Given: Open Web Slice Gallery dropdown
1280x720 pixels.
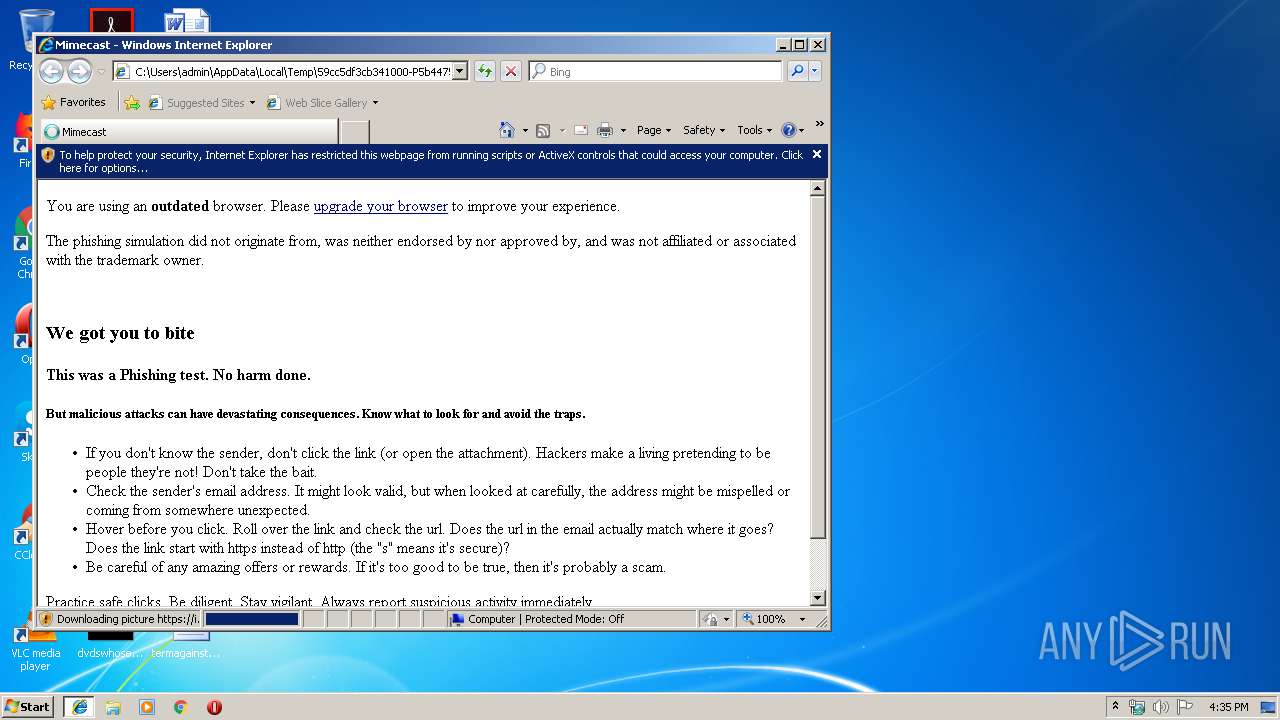Looking at the screenshot, I should pos(322,102).
